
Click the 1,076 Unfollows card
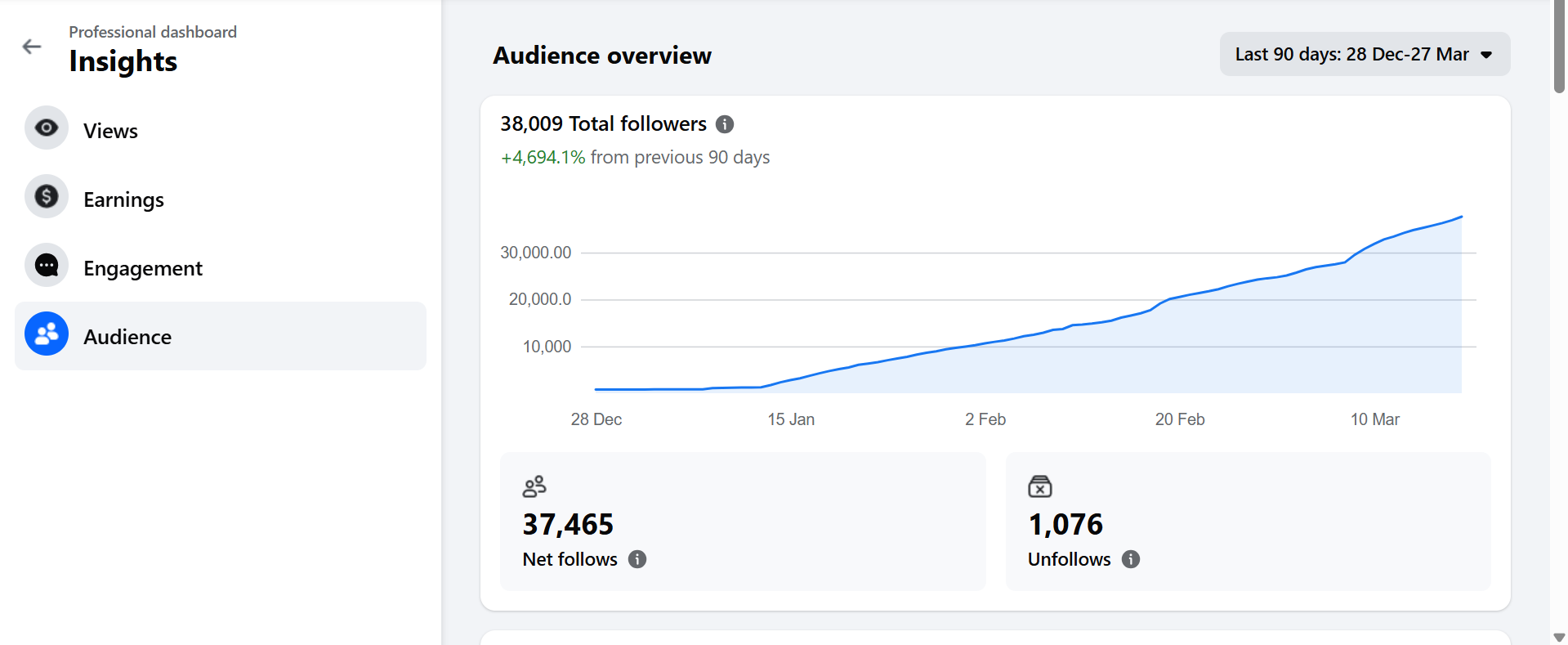click(x=1248, y=522)
